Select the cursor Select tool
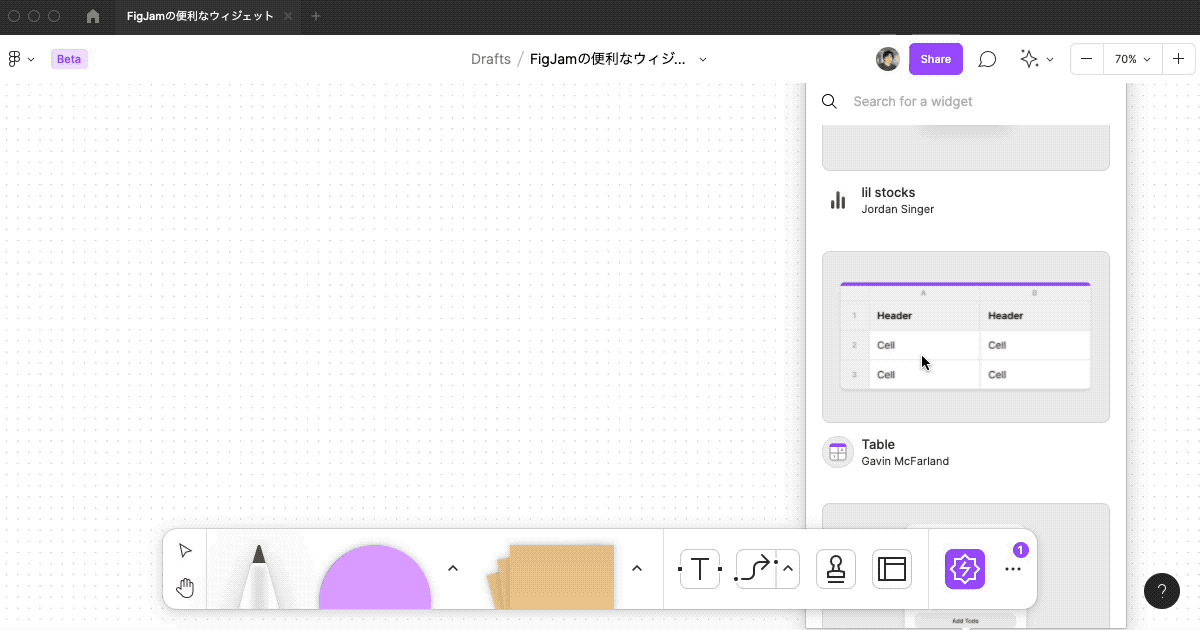This screenshot has width=1200, height=630. tap(185, 549)
